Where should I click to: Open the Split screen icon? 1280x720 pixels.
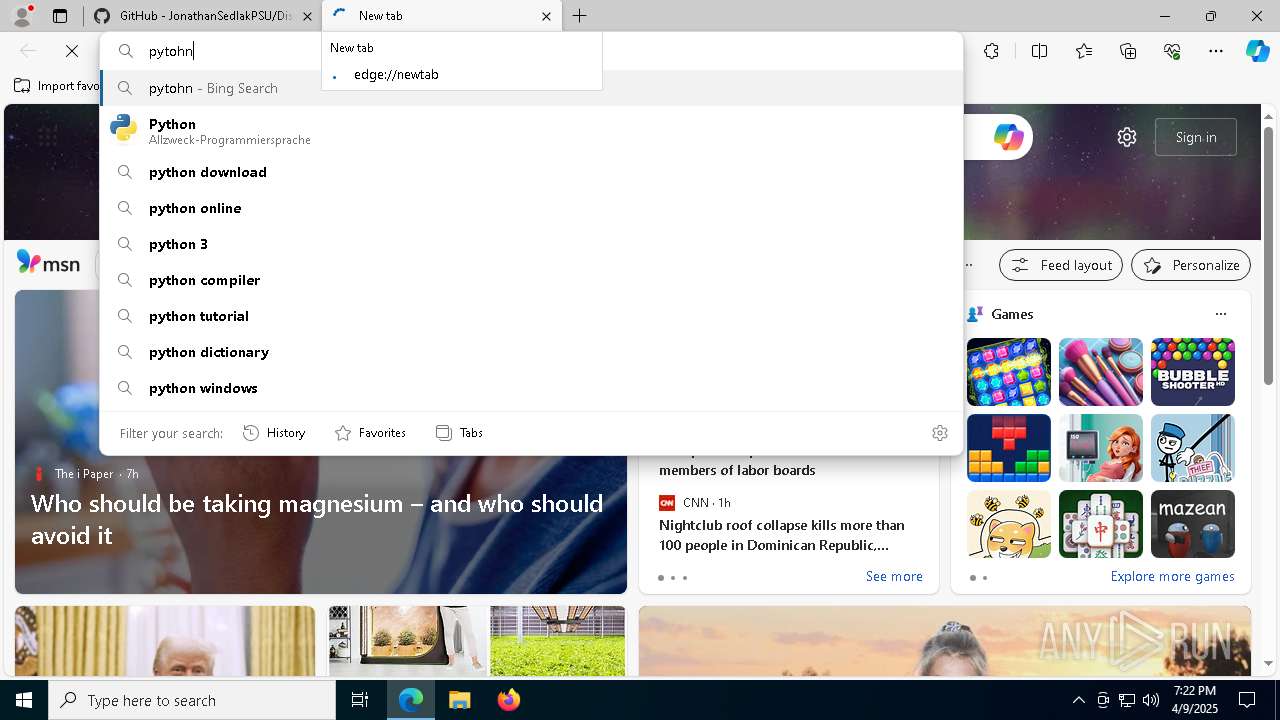(x=1039, y=51)
